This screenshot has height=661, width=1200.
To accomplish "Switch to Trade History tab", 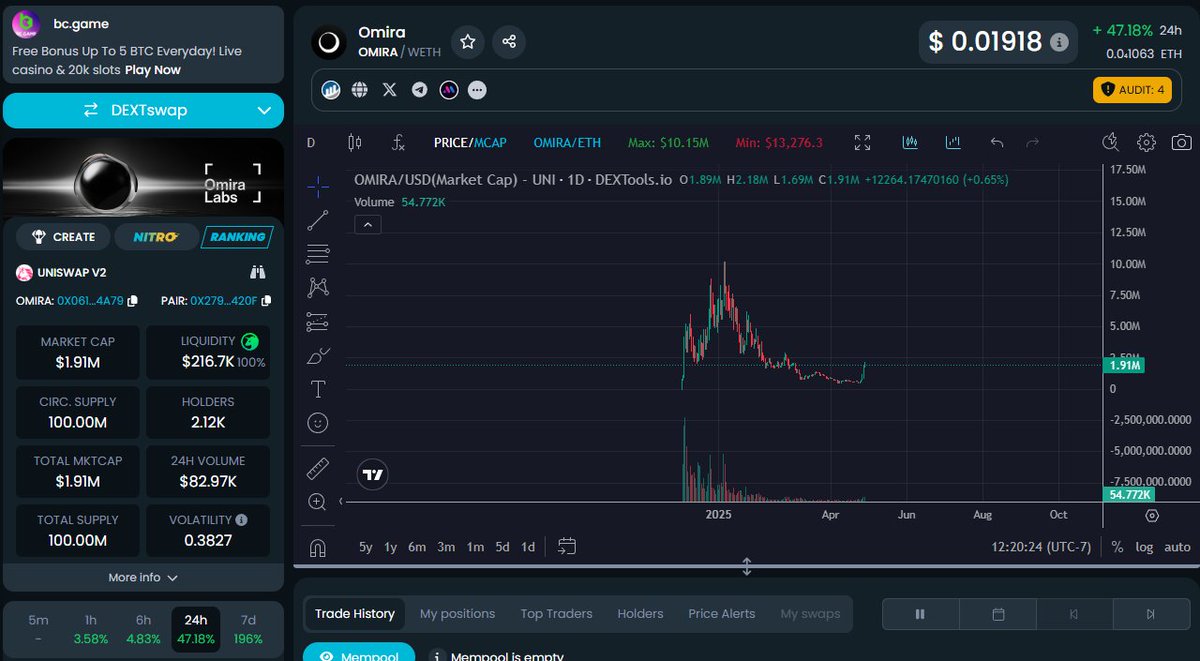I will [355, 614].
